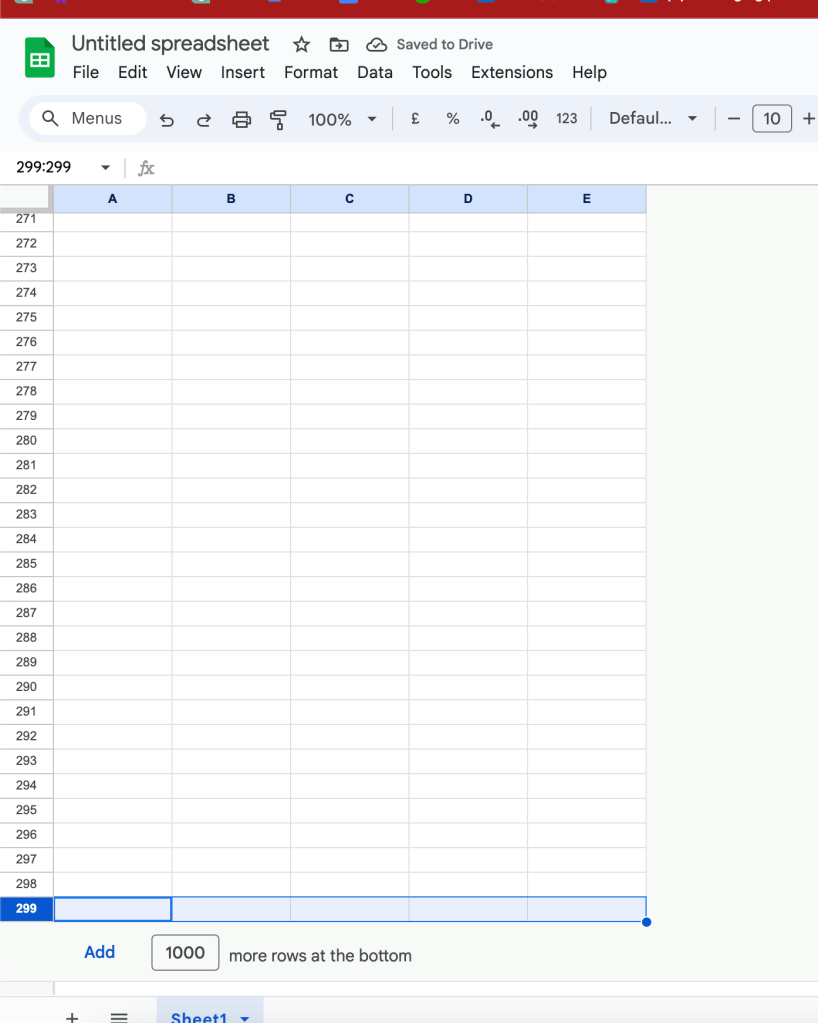Click the Redo arrow
The width and height of the screenshot is (818, 1023).
coord(204,119)
